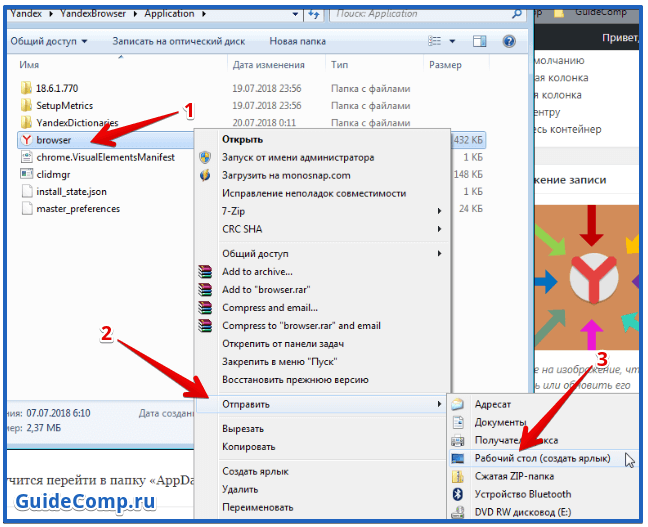Click the master_preferences file icon
Viewport: 648px width, 527px height.
pos(27,209)
